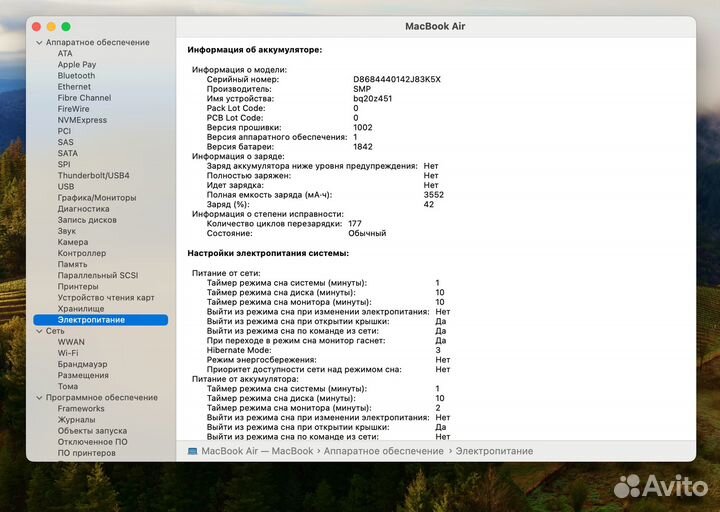Collapse the Сеть section triangle
720x512 pixels.
39,331
